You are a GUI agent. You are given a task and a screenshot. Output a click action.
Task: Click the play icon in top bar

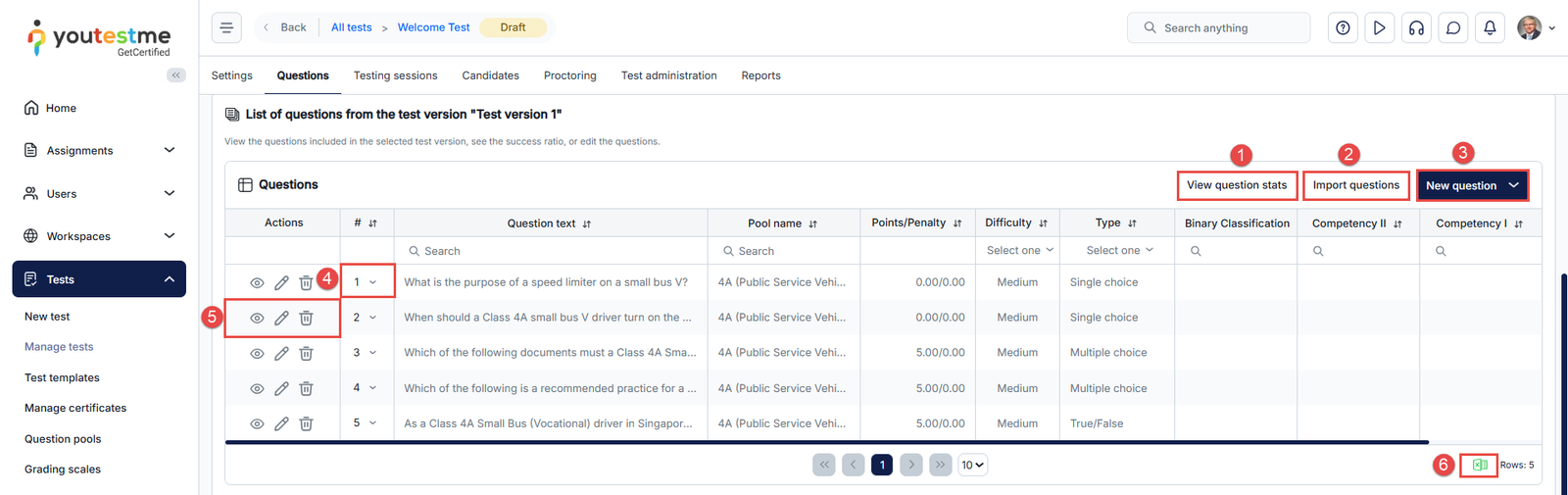pos(1379,27)
